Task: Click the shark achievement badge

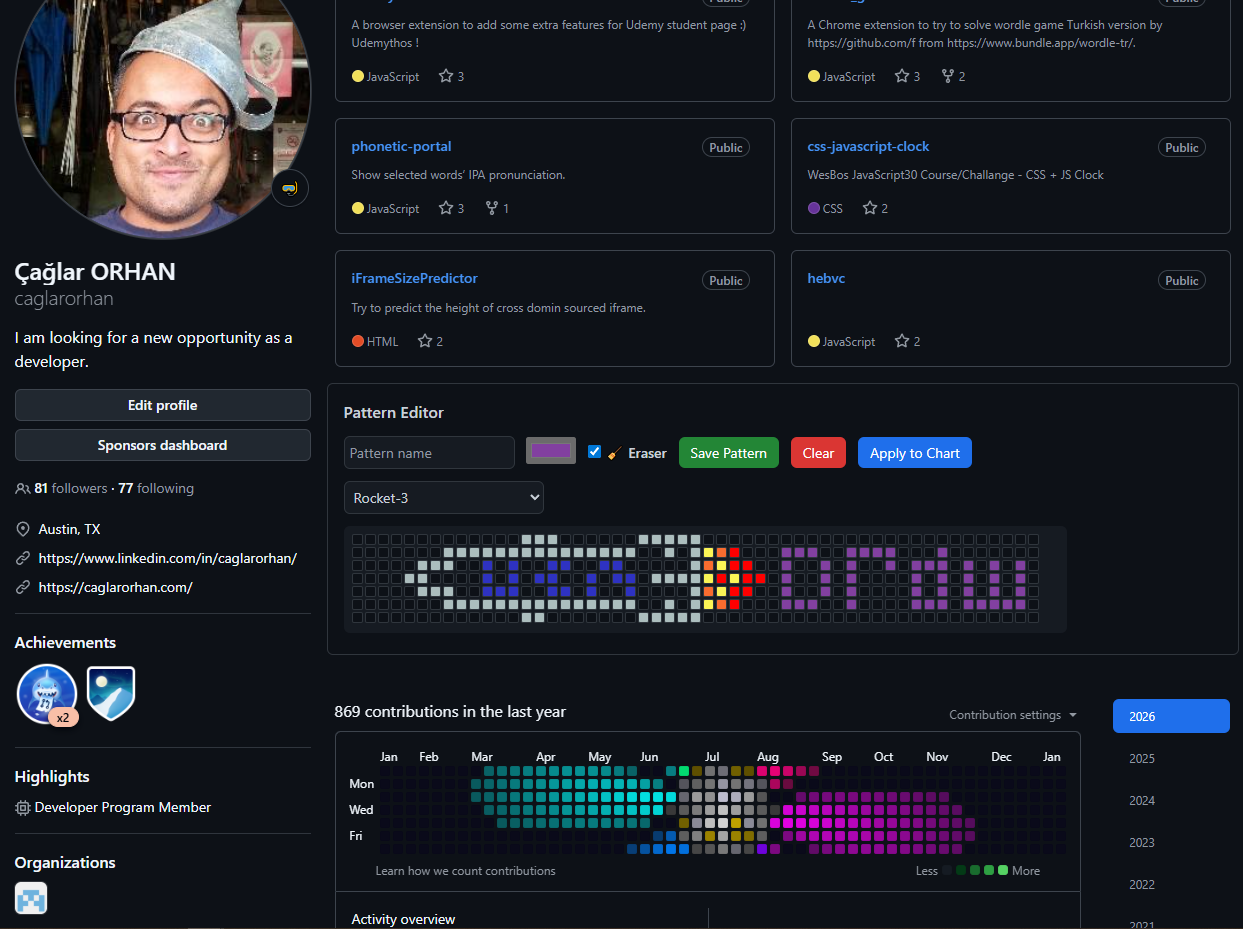Action: 47,693
